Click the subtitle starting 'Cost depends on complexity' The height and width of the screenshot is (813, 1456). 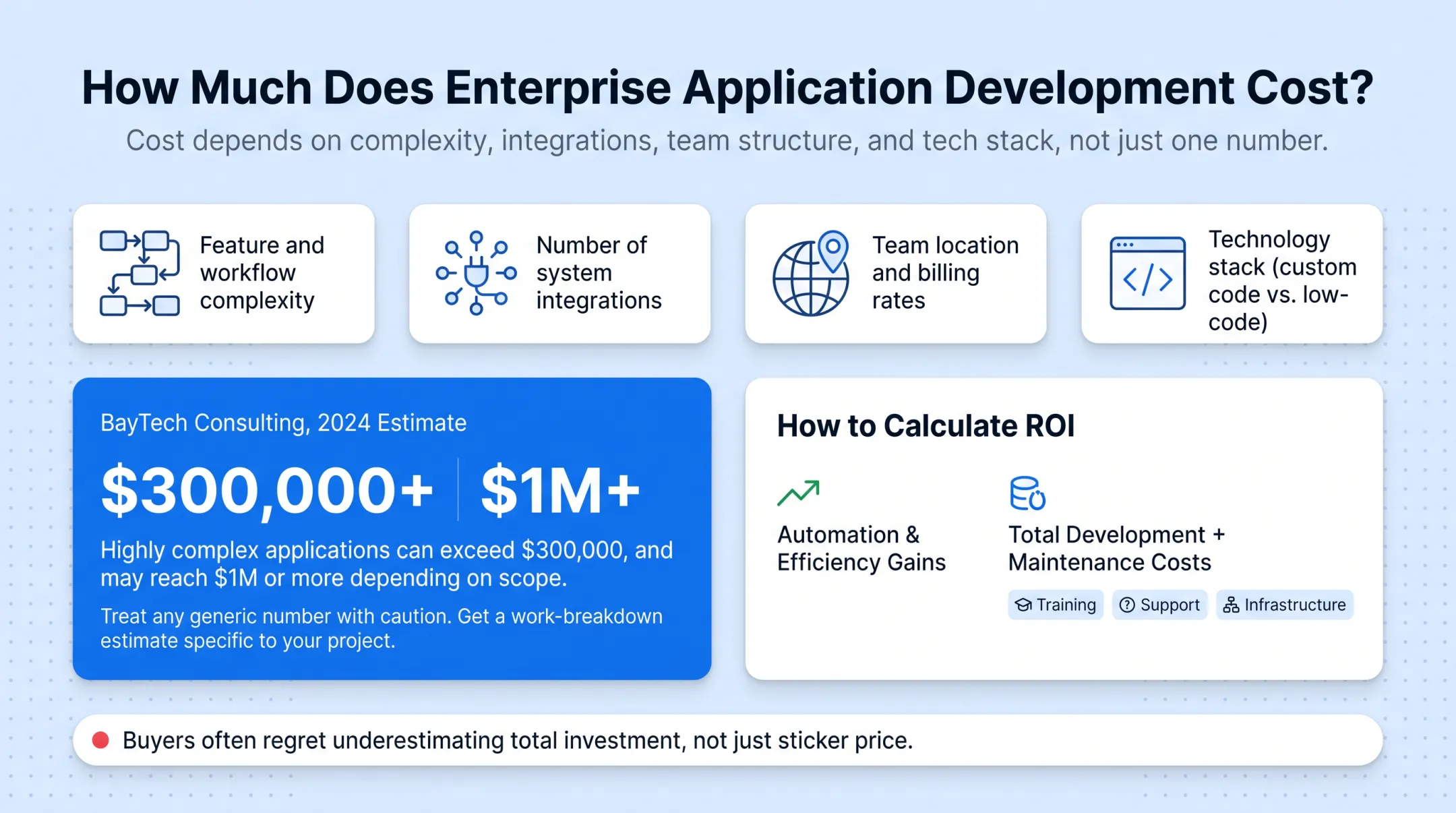pyautogui.click(x=727, y=140)
